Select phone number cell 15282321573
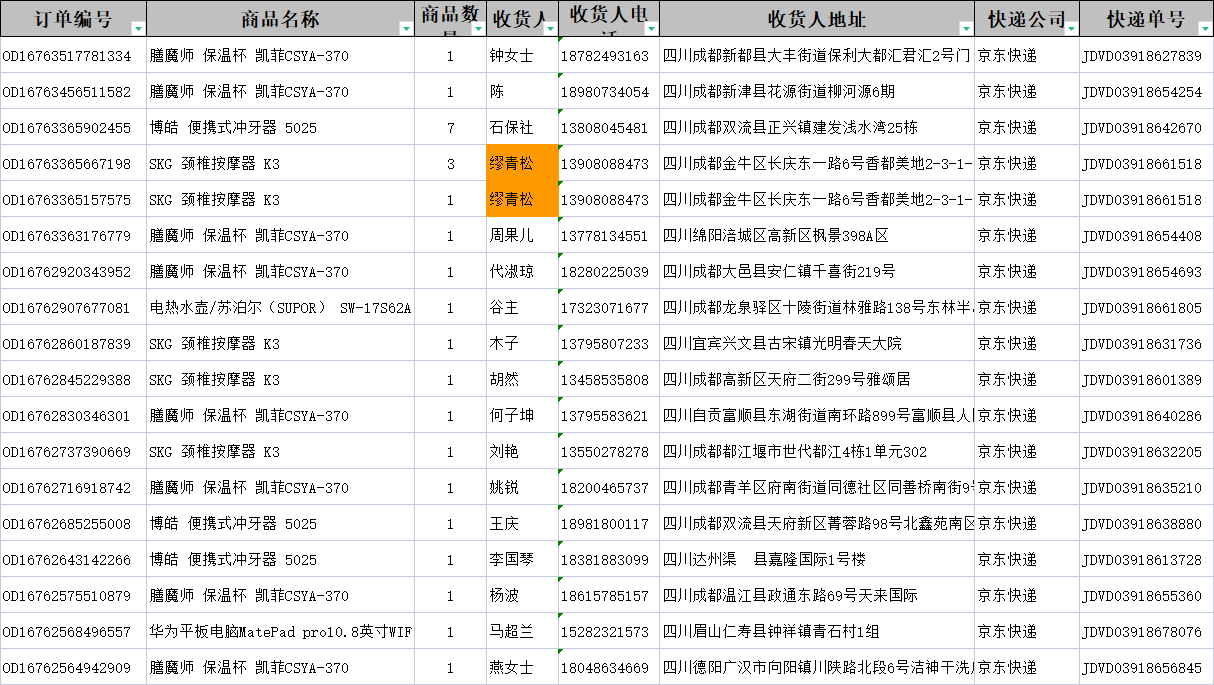Viewport: 1214px width, 685px height. tap(609, 631)
